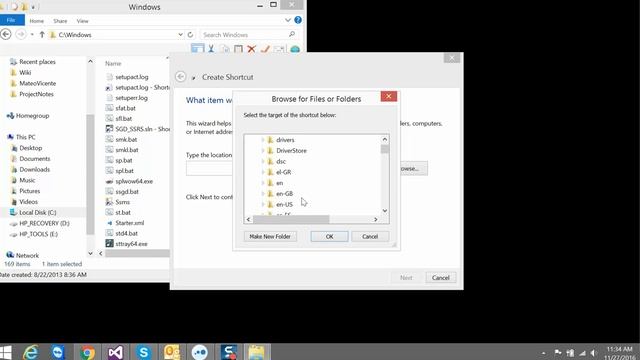Click the teal globe icon in Explorer toolbar

click(x=295, y=49)
